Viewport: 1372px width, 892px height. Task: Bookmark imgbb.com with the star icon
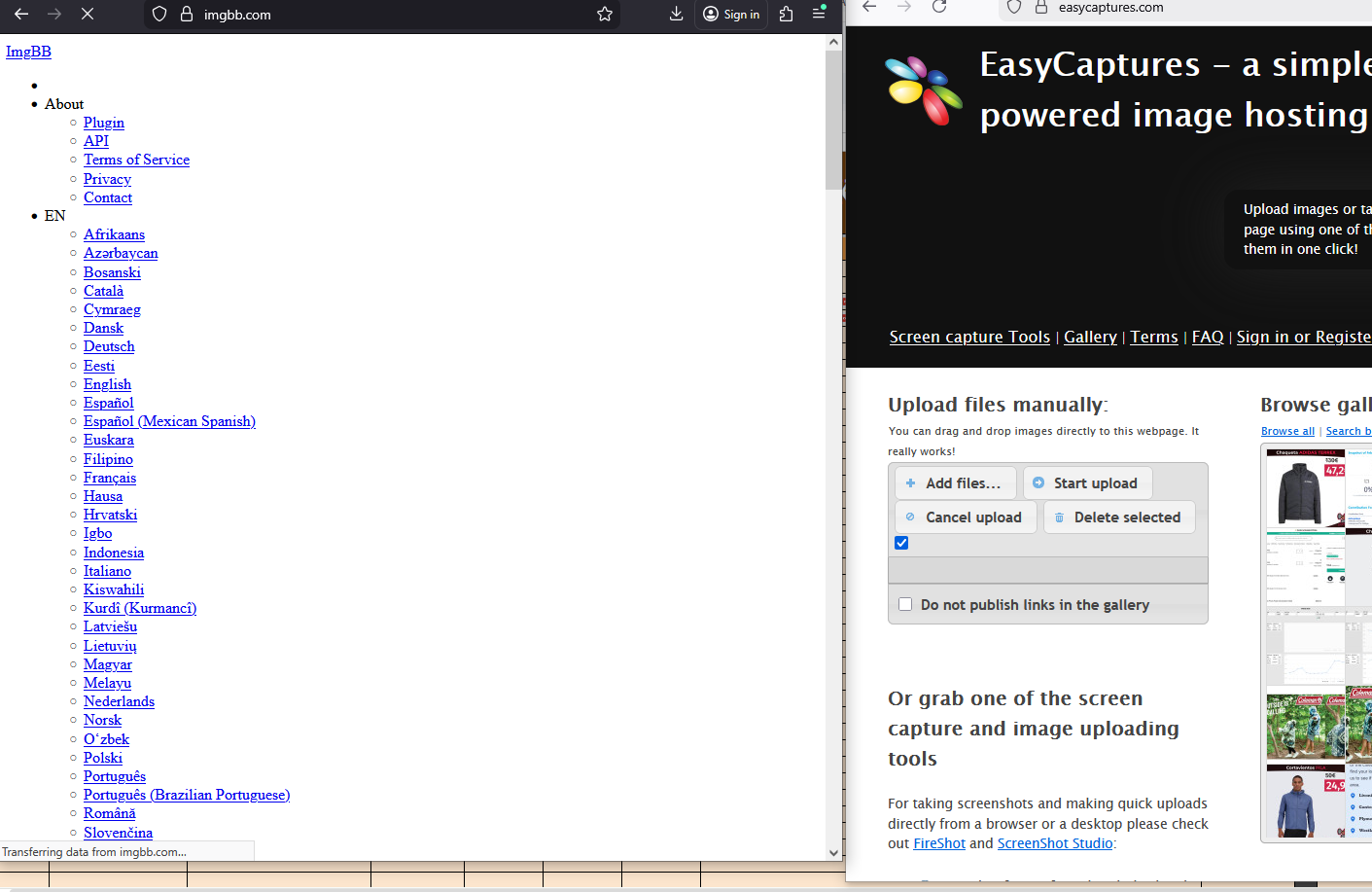[x=605, y=14]
